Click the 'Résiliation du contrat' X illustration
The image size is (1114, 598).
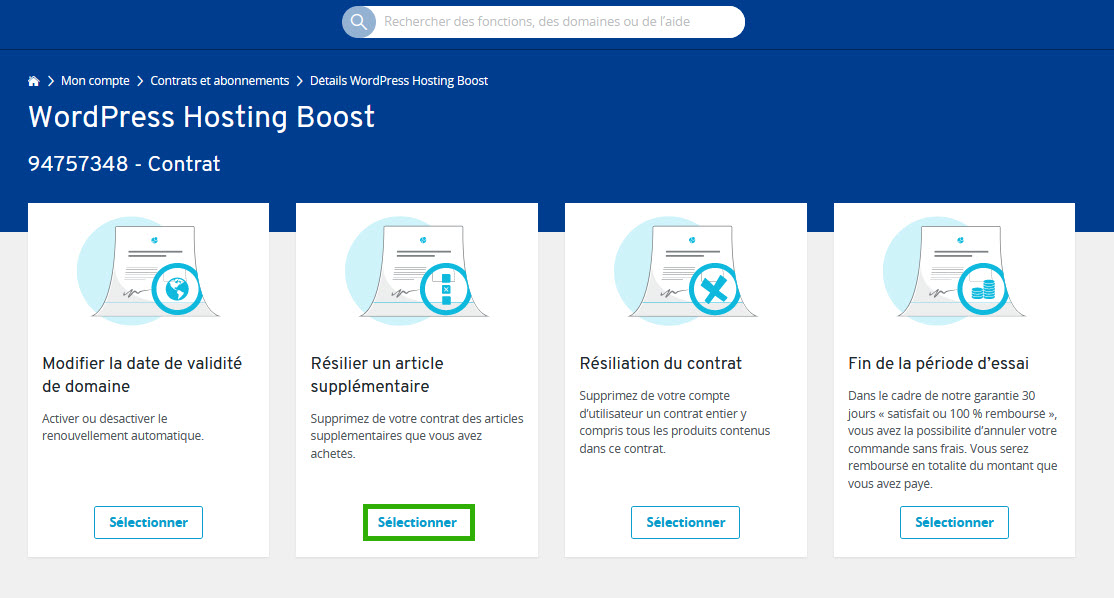685,271
